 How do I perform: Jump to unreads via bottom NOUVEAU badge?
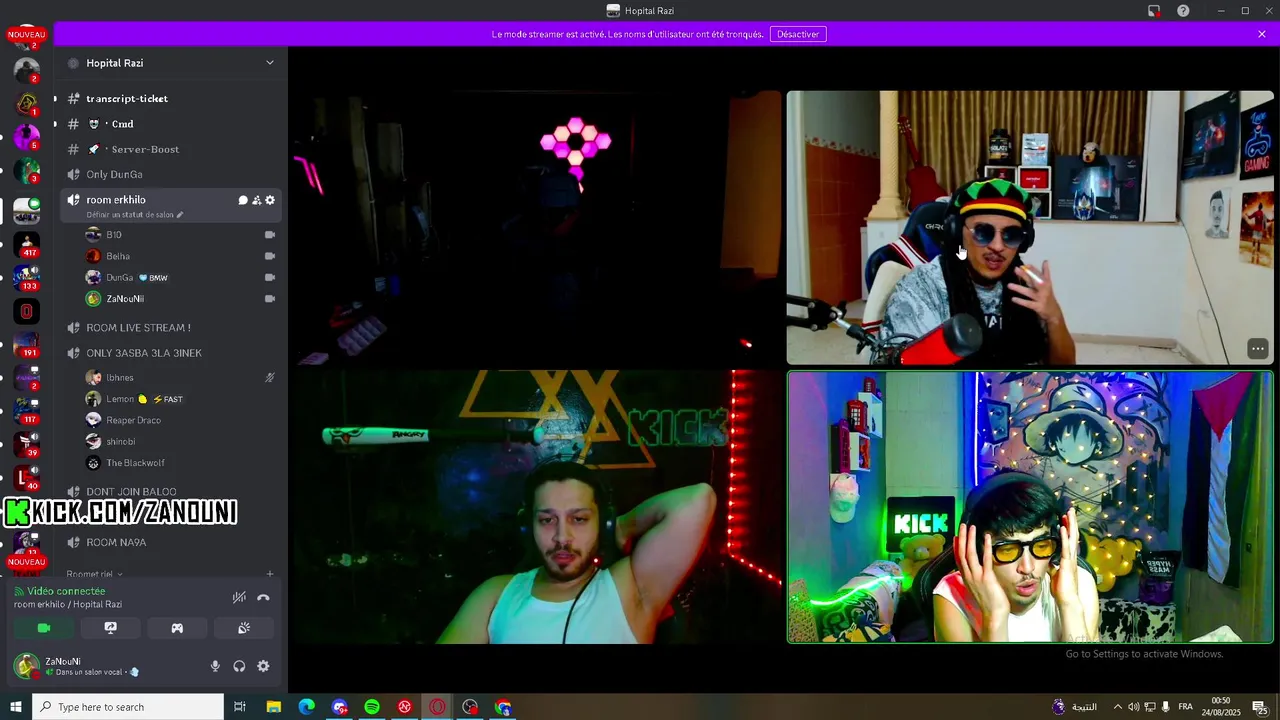click(27, 562)
